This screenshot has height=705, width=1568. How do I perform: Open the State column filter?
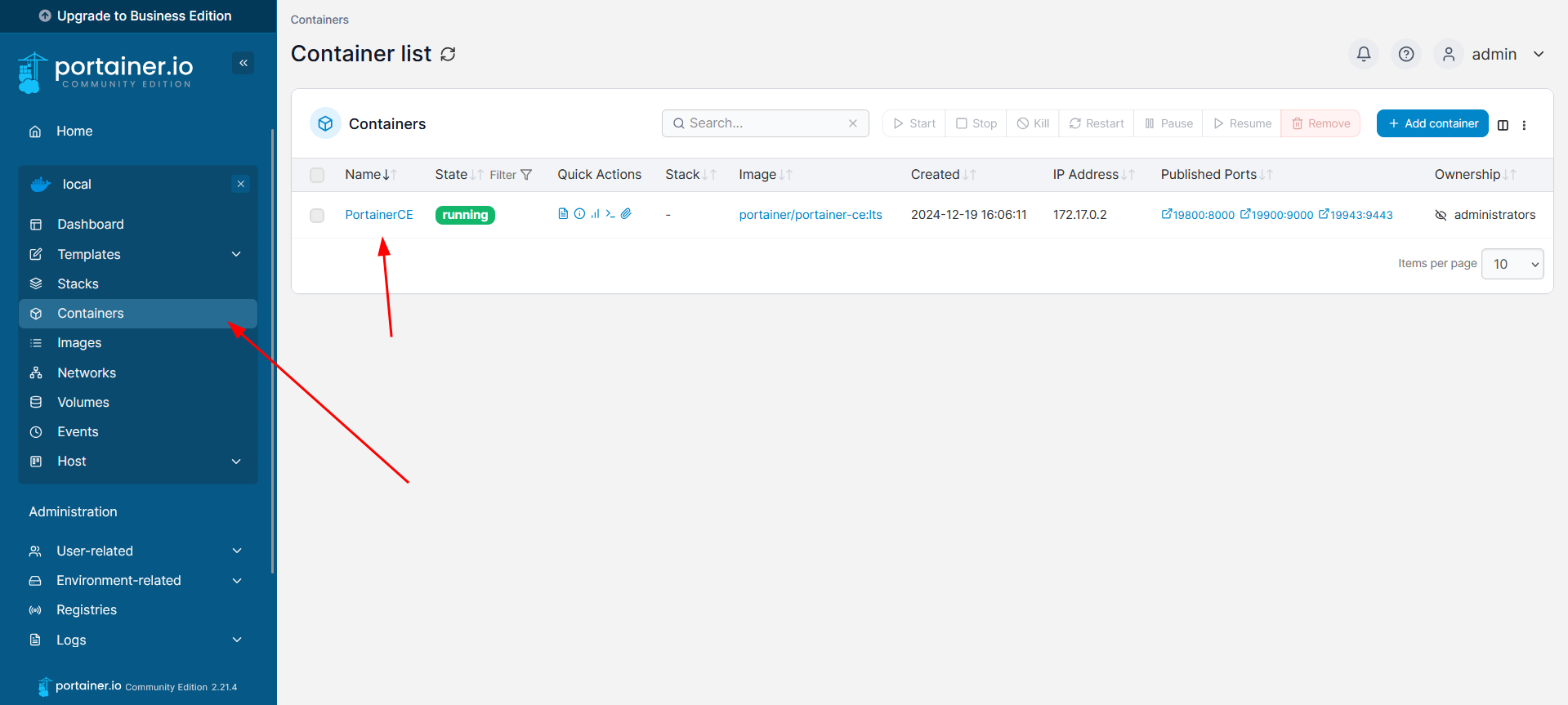[x=511, y=175]
